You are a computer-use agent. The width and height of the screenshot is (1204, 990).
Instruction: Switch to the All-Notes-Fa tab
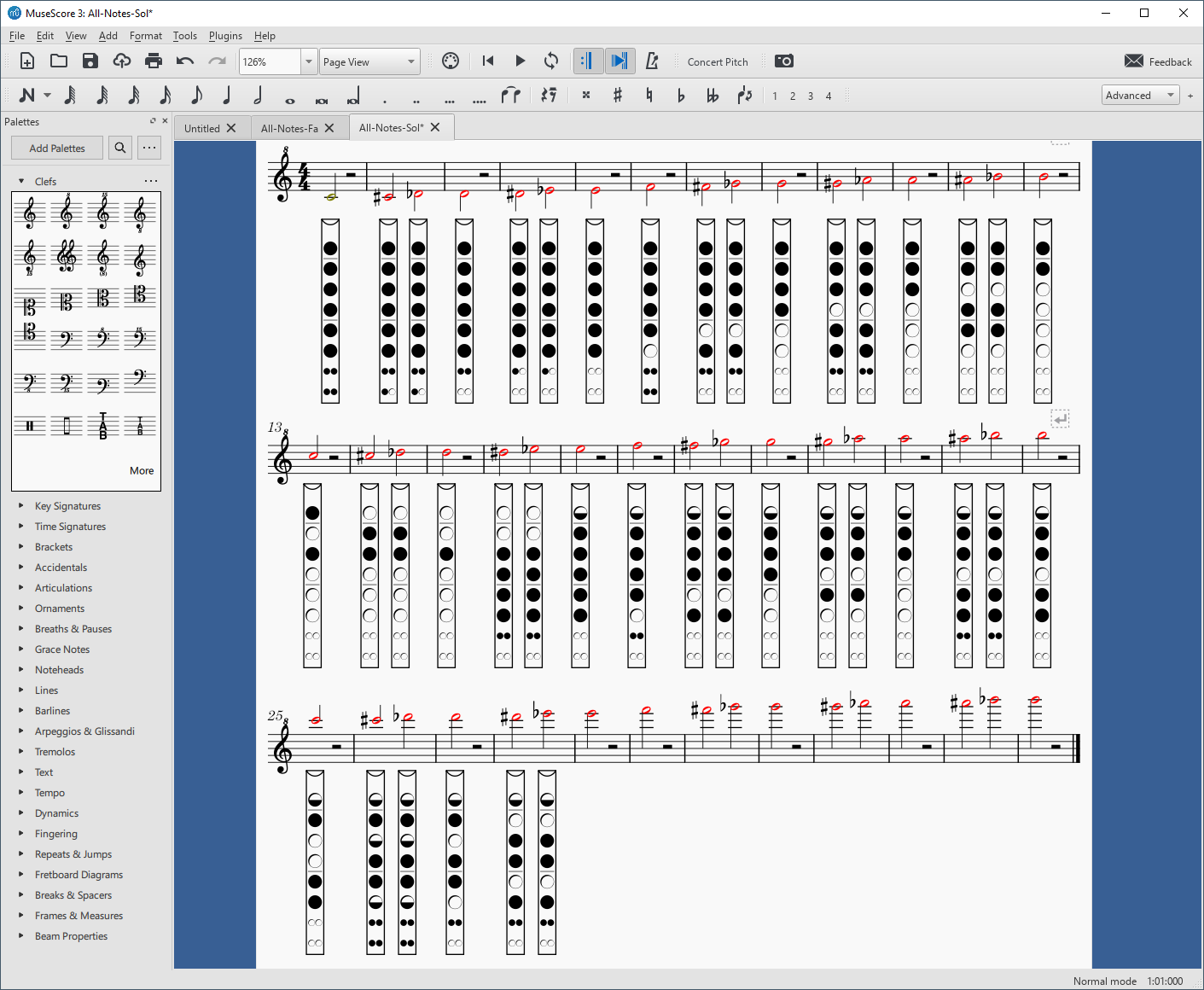[289, 129]
